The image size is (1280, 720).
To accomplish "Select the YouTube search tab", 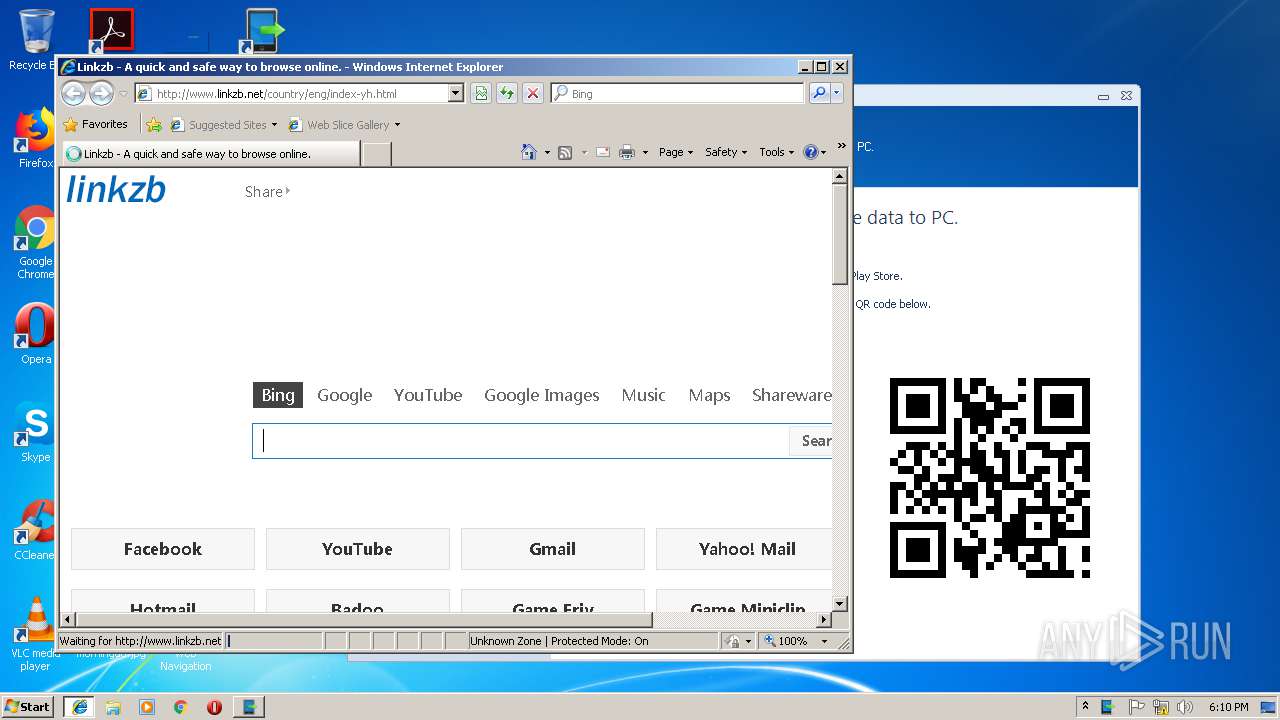I will [428, 395].
